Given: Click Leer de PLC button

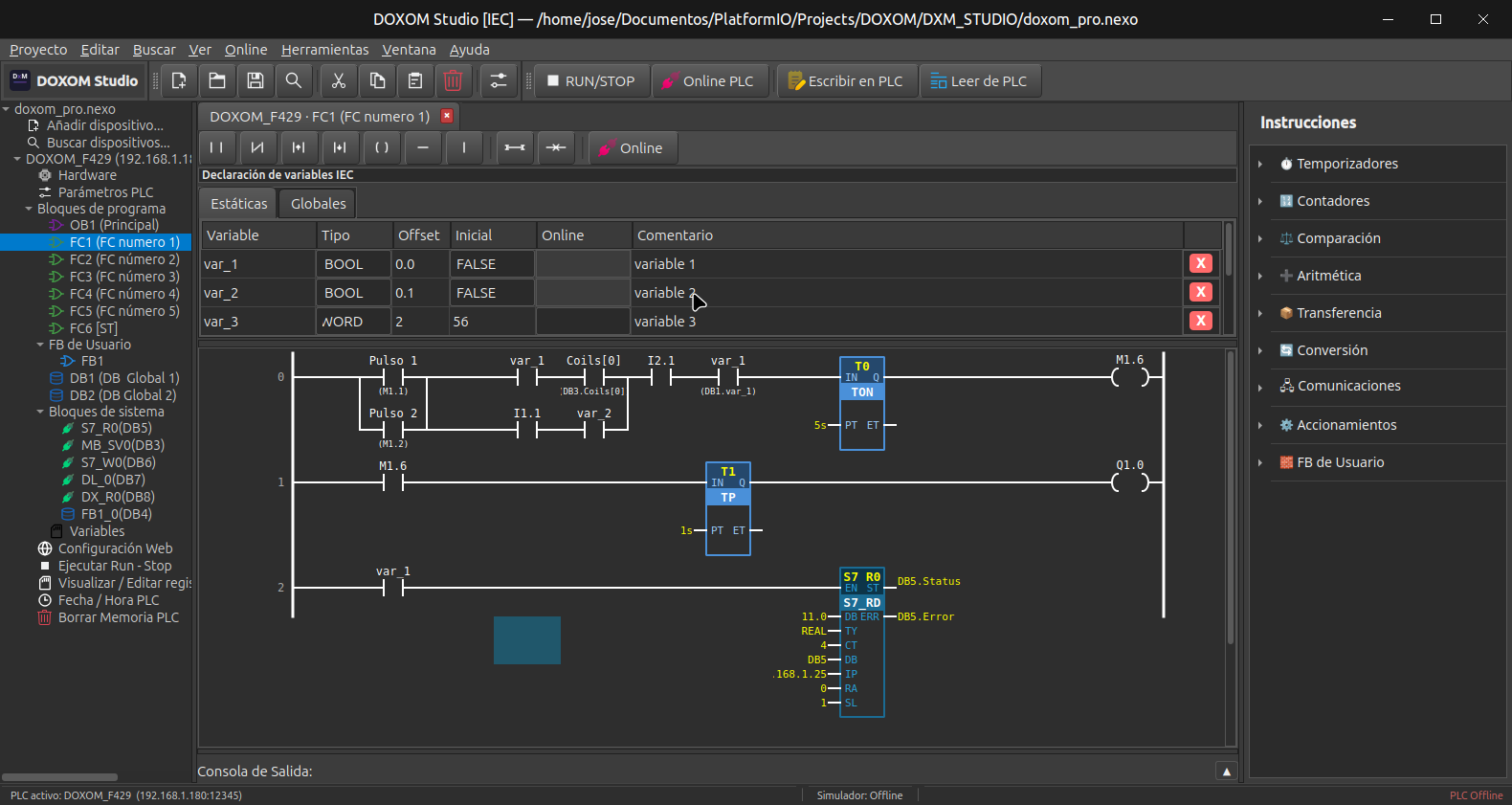Looking at the screenshot, I should (x=980, y=81).
